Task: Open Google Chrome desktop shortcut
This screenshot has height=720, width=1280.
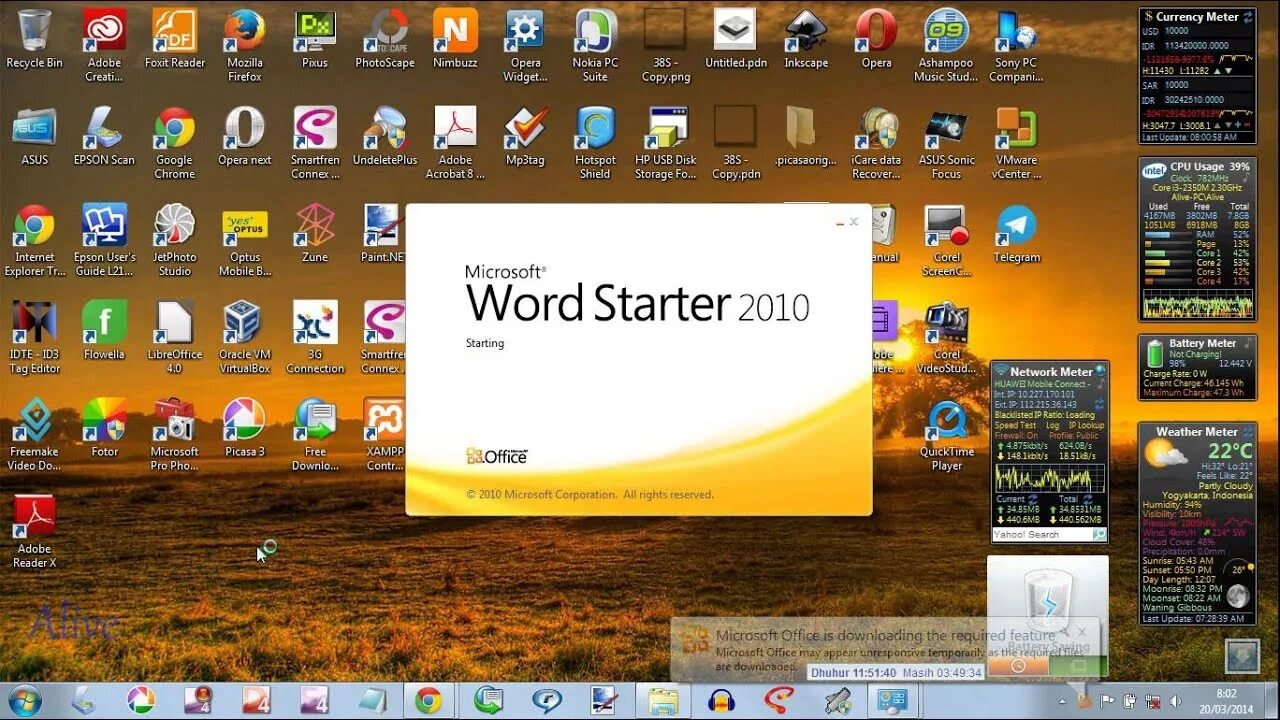Action: point(174,143)
